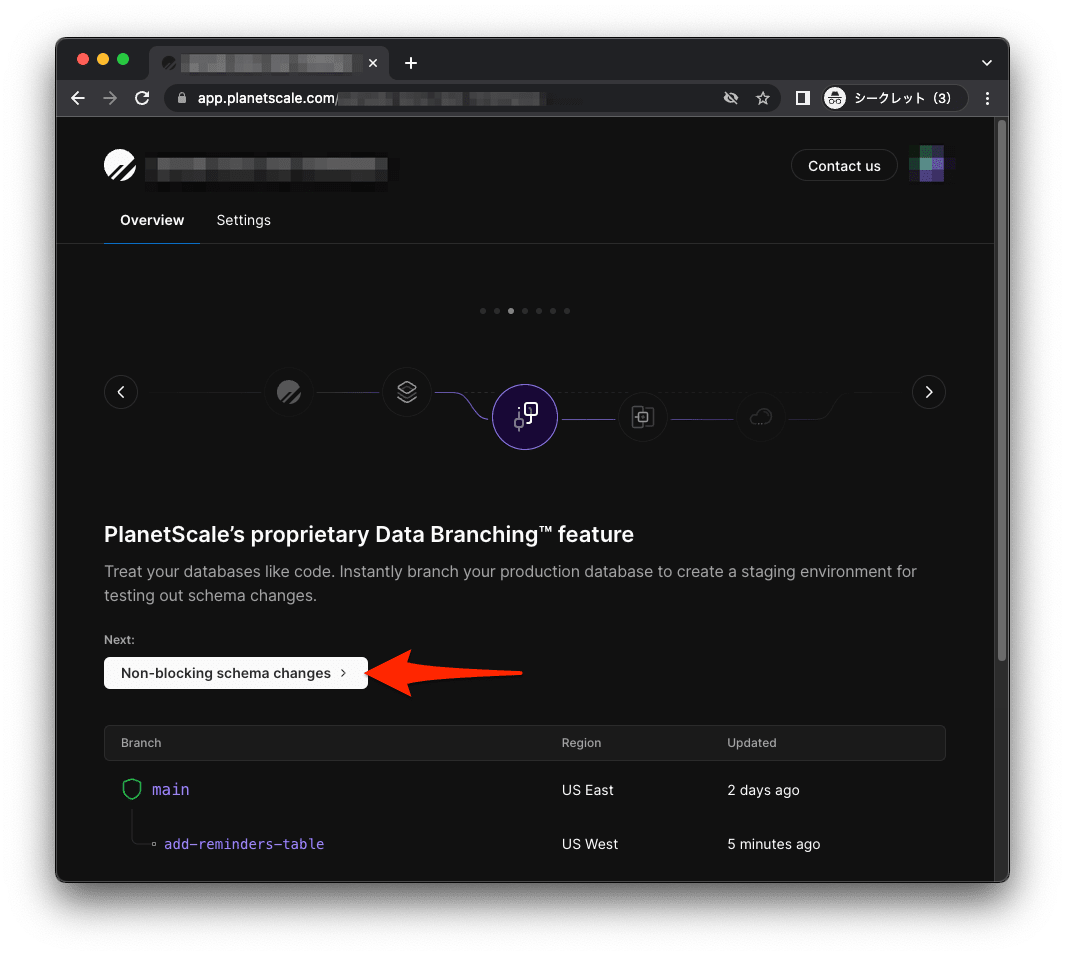The width and height of the screenshot is (1065, 956).
Task: Go to the first carousel dot
Action: 483,311
